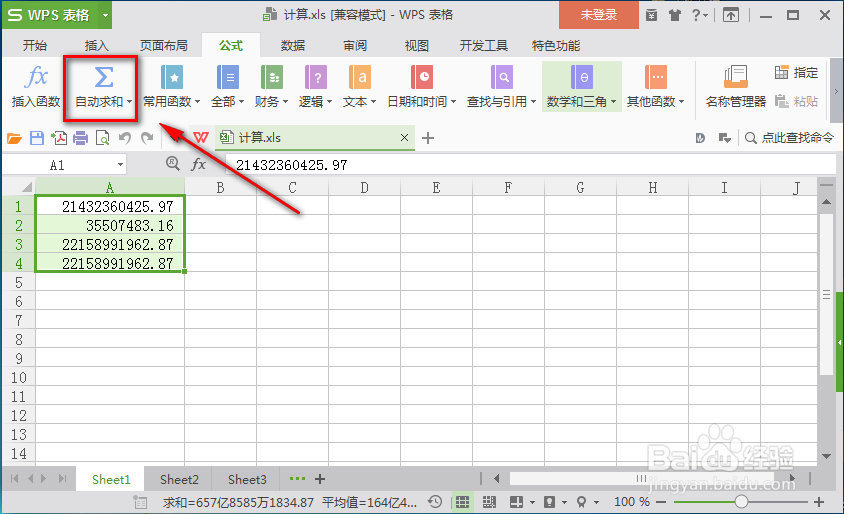Expand the 自动求和 dropdown arrow

pos(130,102)
